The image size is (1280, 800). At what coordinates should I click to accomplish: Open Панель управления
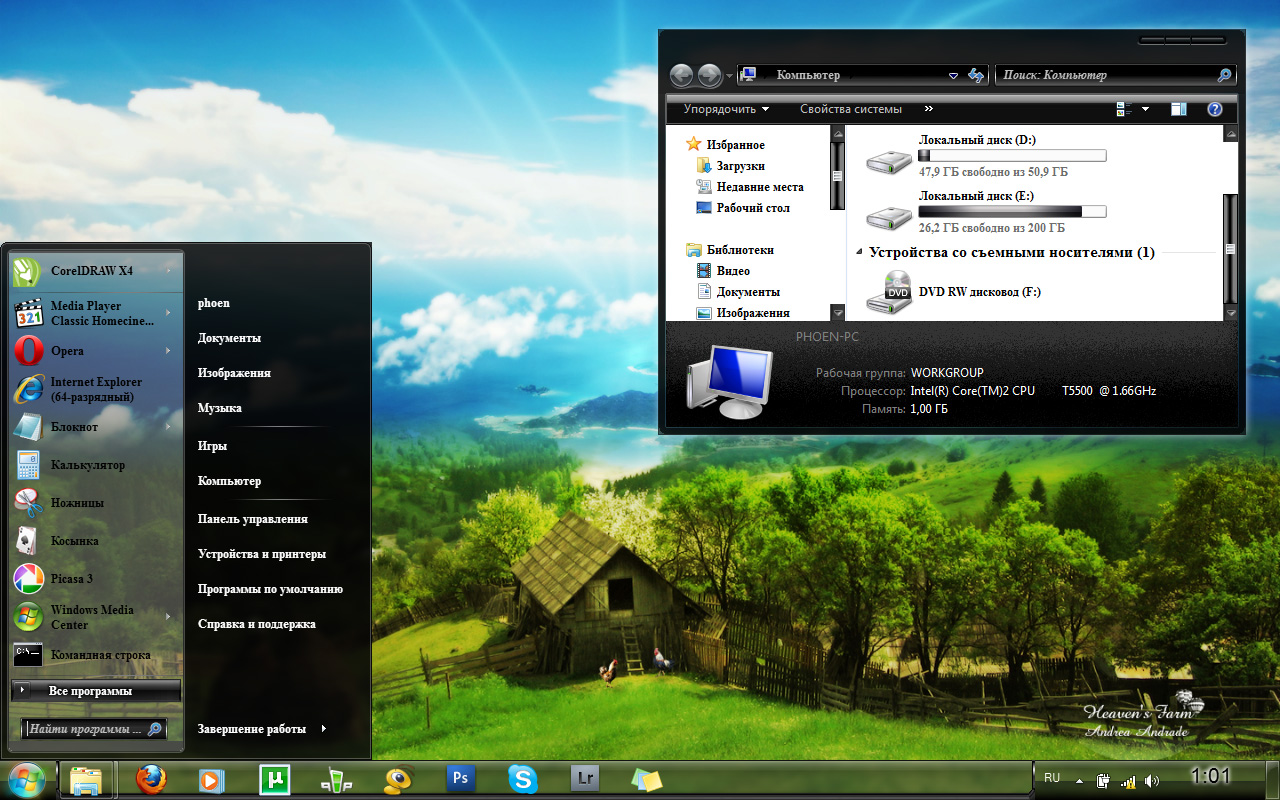click(x=252, y=519)
